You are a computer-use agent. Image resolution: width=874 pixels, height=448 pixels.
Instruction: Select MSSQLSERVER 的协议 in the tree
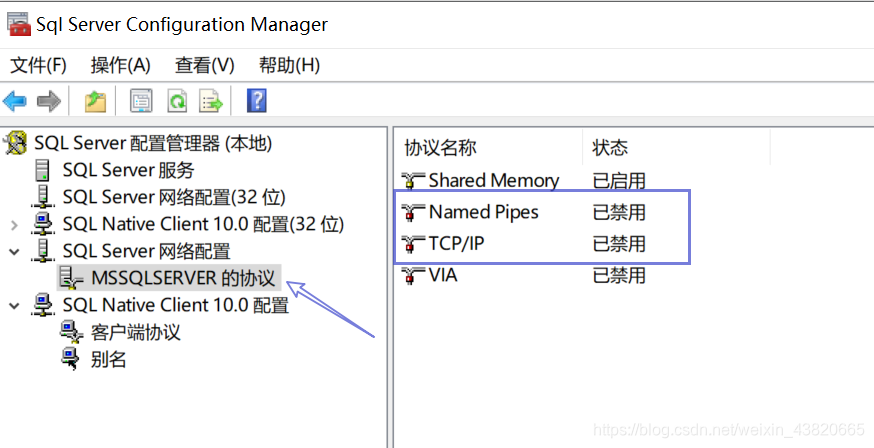click(x=183, y=277)
